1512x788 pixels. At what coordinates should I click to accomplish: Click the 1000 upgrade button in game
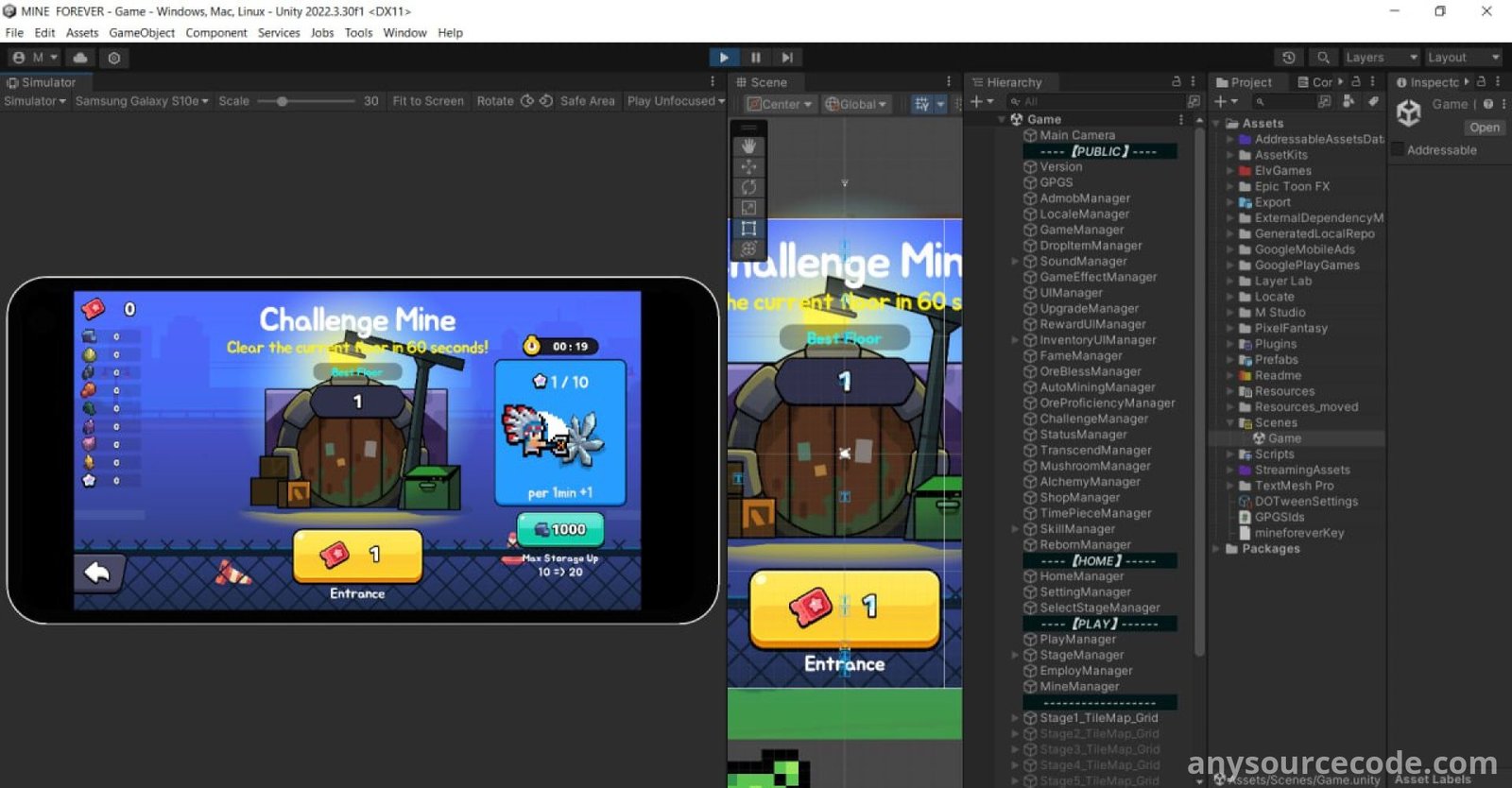560,530
